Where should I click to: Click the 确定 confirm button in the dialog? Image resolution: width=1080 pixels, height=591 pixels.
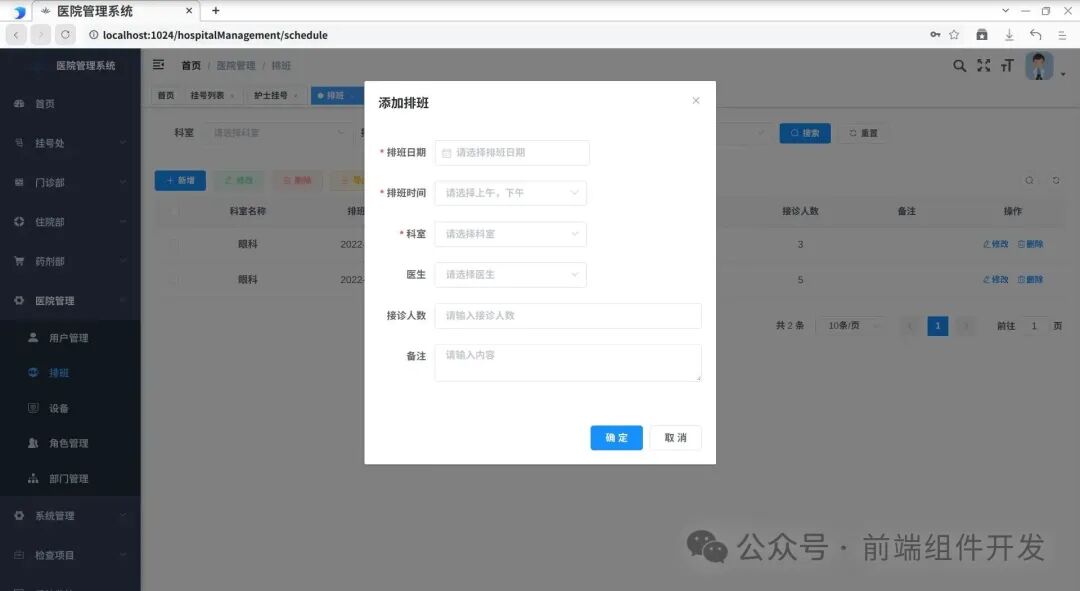[616, 437]
